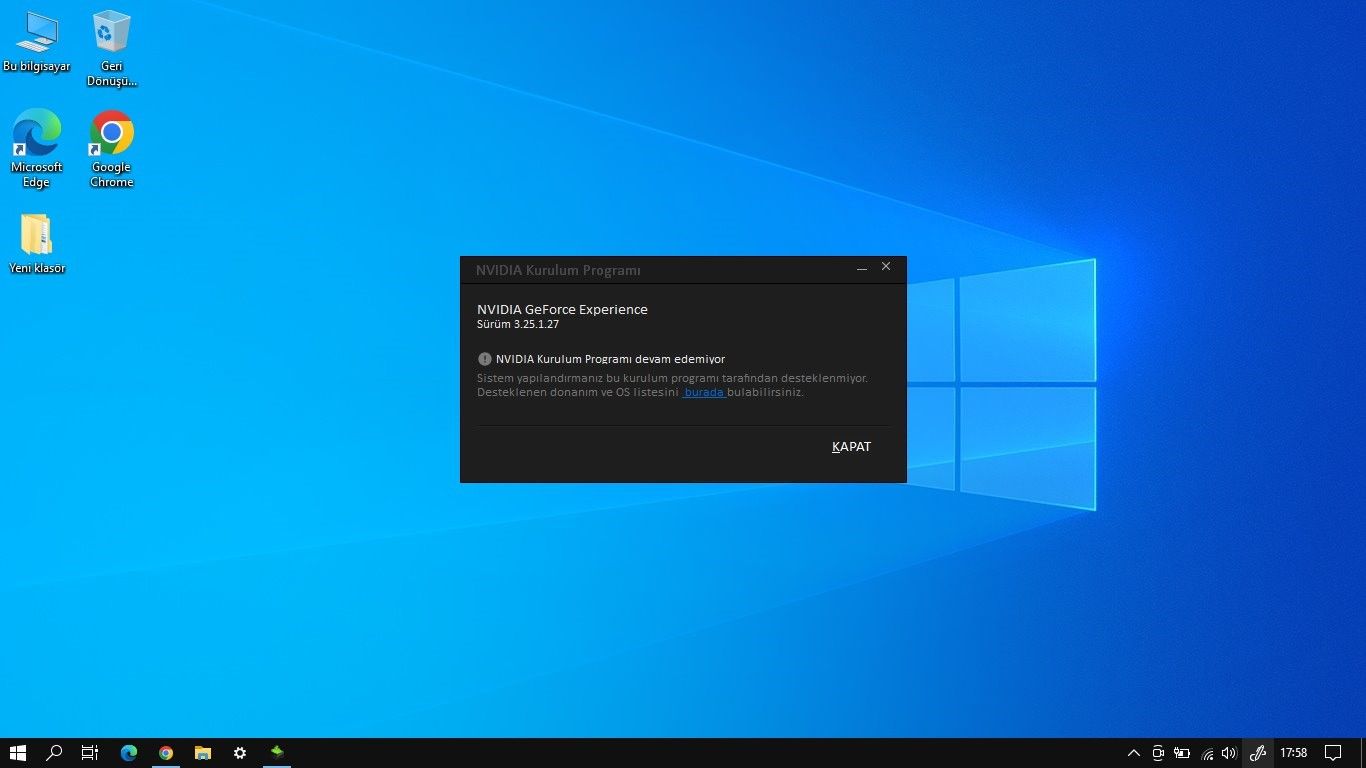Open the Windows Start menu
The width and height of the screenshot is (1366, 768).
coord(17,753)
